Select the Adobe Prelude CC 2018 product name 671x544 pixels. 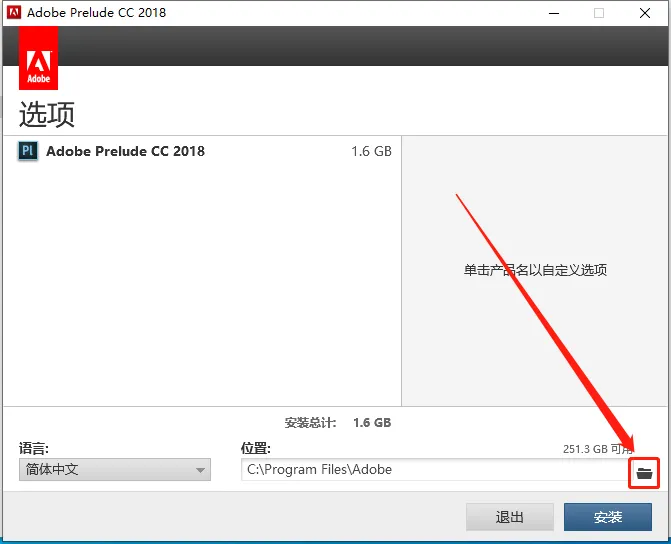coord(125,151)
